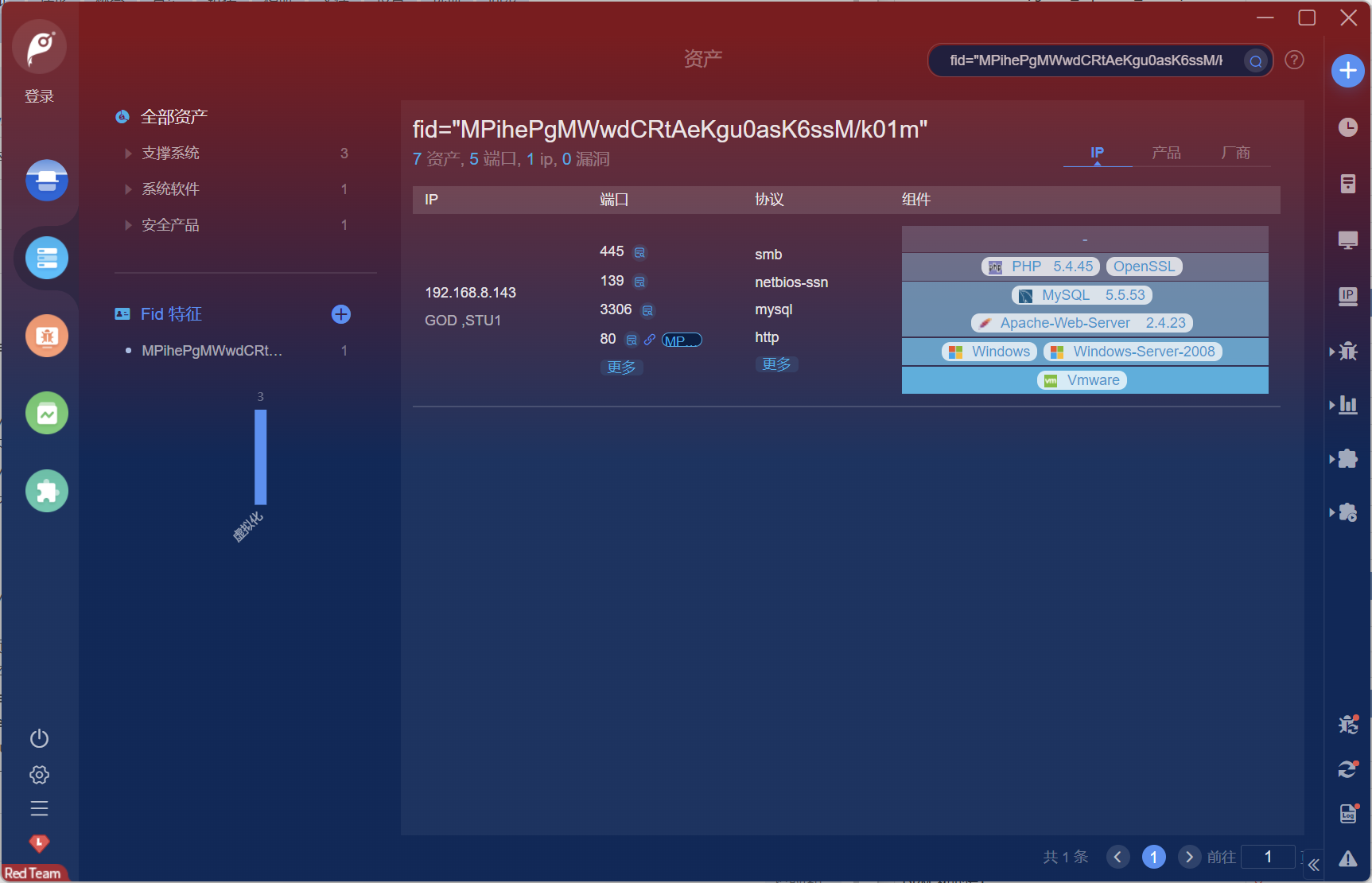Click the search magnifier button
Image resolution: width=1372 pixels, height=883 pixels.
1256,60
